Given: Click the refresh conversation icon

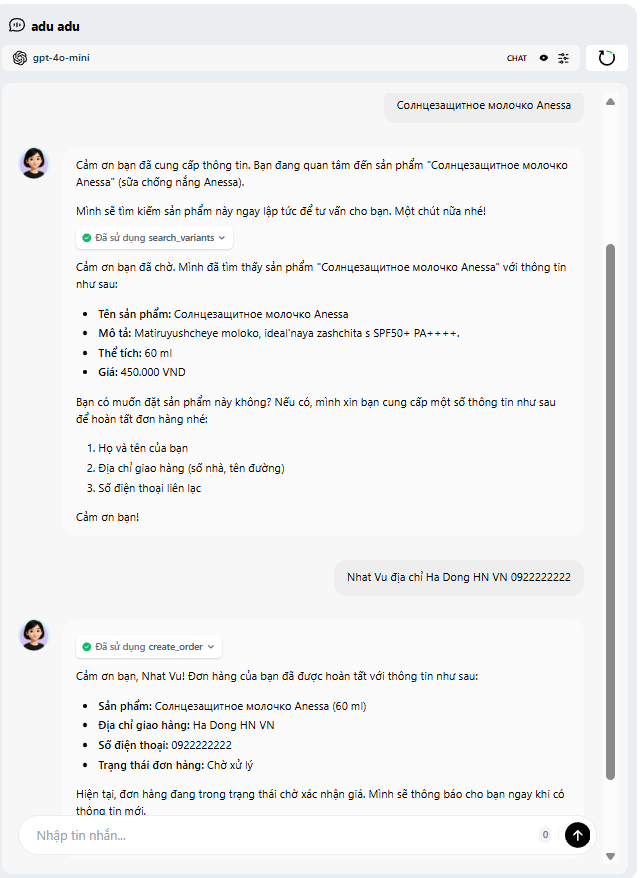Looking at the screenshot, I should tap(606, 58).
